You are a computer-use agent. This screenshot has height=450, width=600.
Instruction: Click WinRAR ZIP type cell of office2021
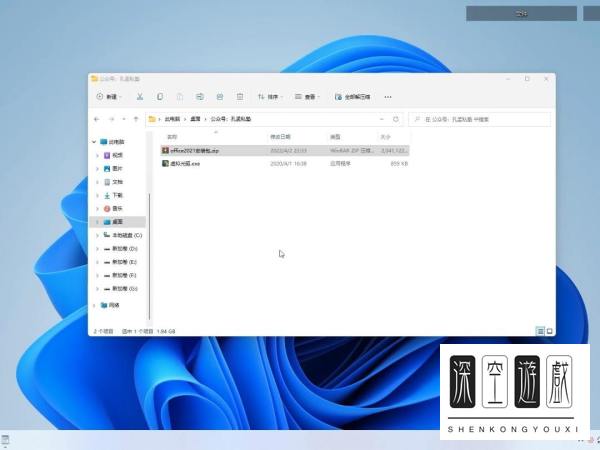coord(352,151)
